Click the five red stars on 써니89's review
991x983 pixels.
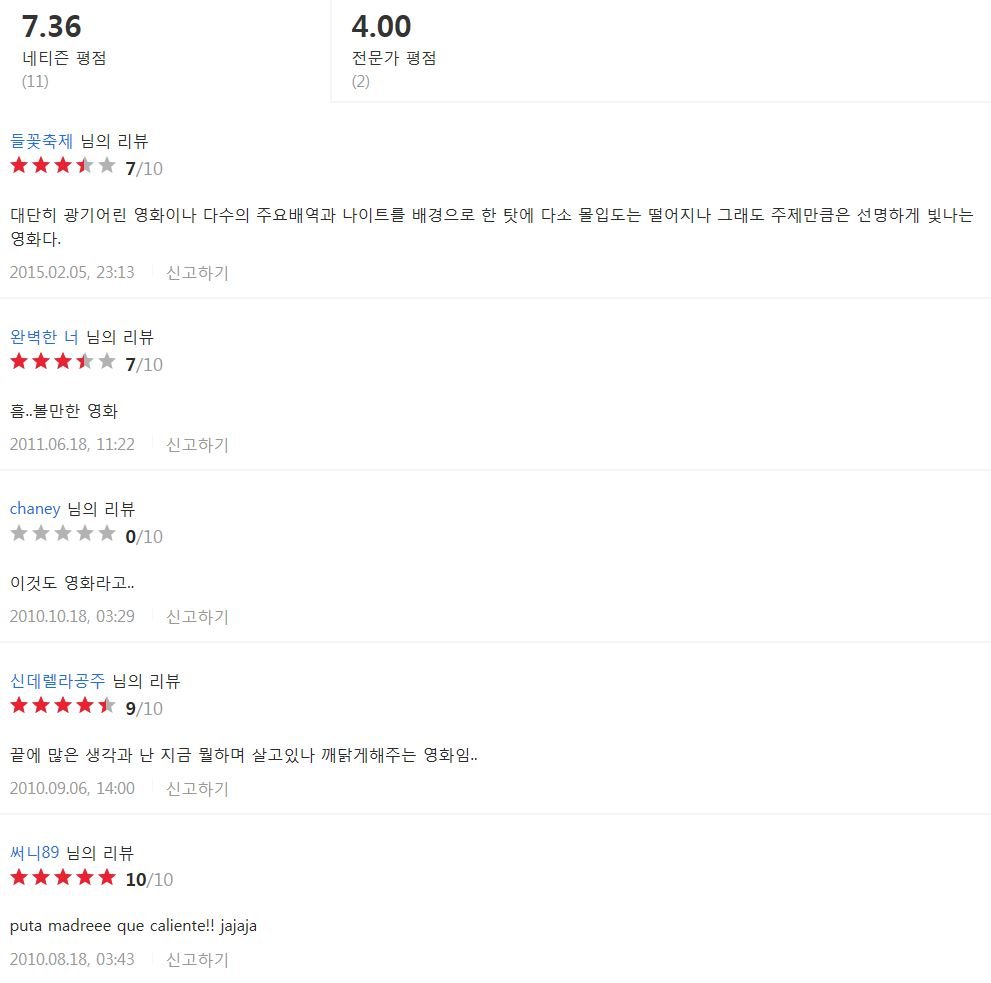(x=63, y=877)
